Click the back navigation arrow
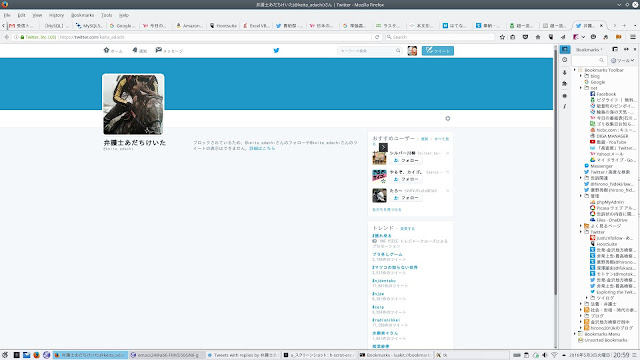The width and height of the screenshot is (640, 360). (x=7, y=37)
